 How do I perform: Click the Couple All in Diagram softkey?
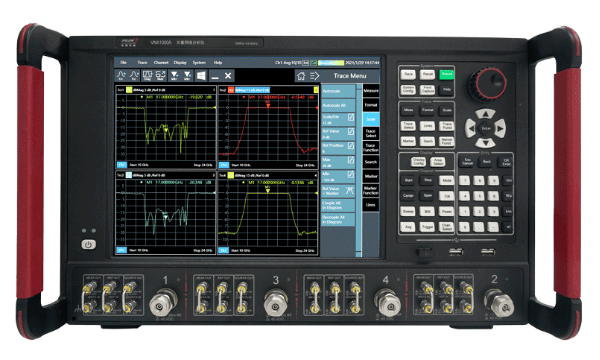tap(338, 205)
